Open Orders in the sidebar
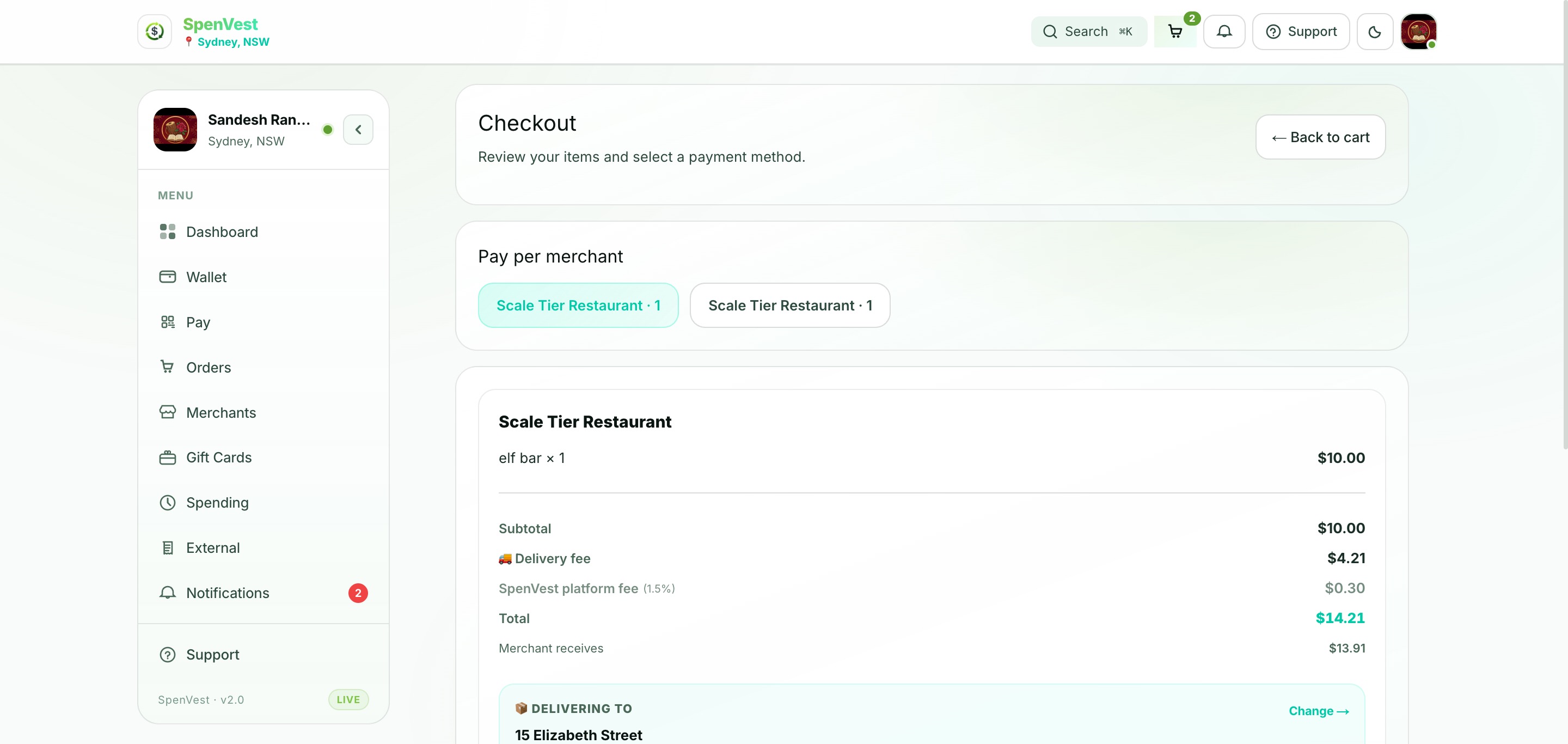The width and height of the screenshot is (1568, 744). (263, 367)
